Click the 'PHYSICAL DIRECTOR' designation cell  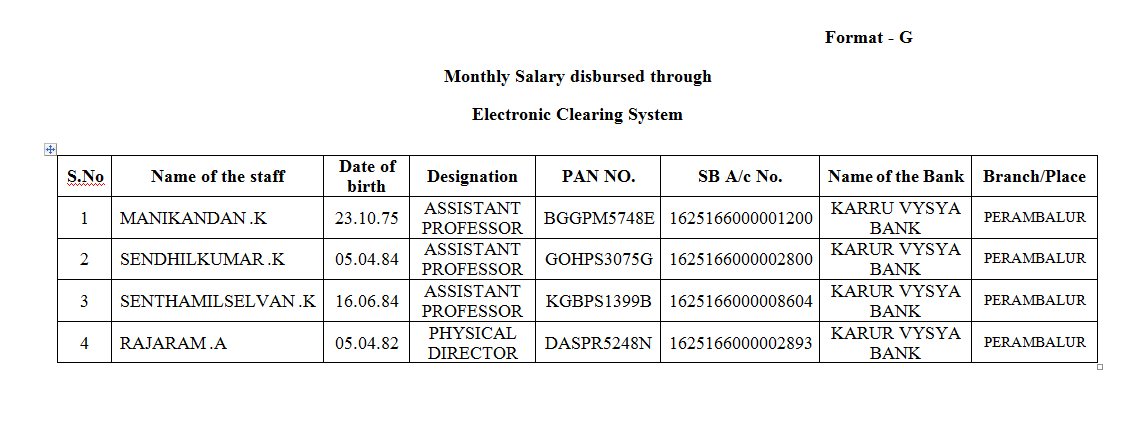(472, 343)
